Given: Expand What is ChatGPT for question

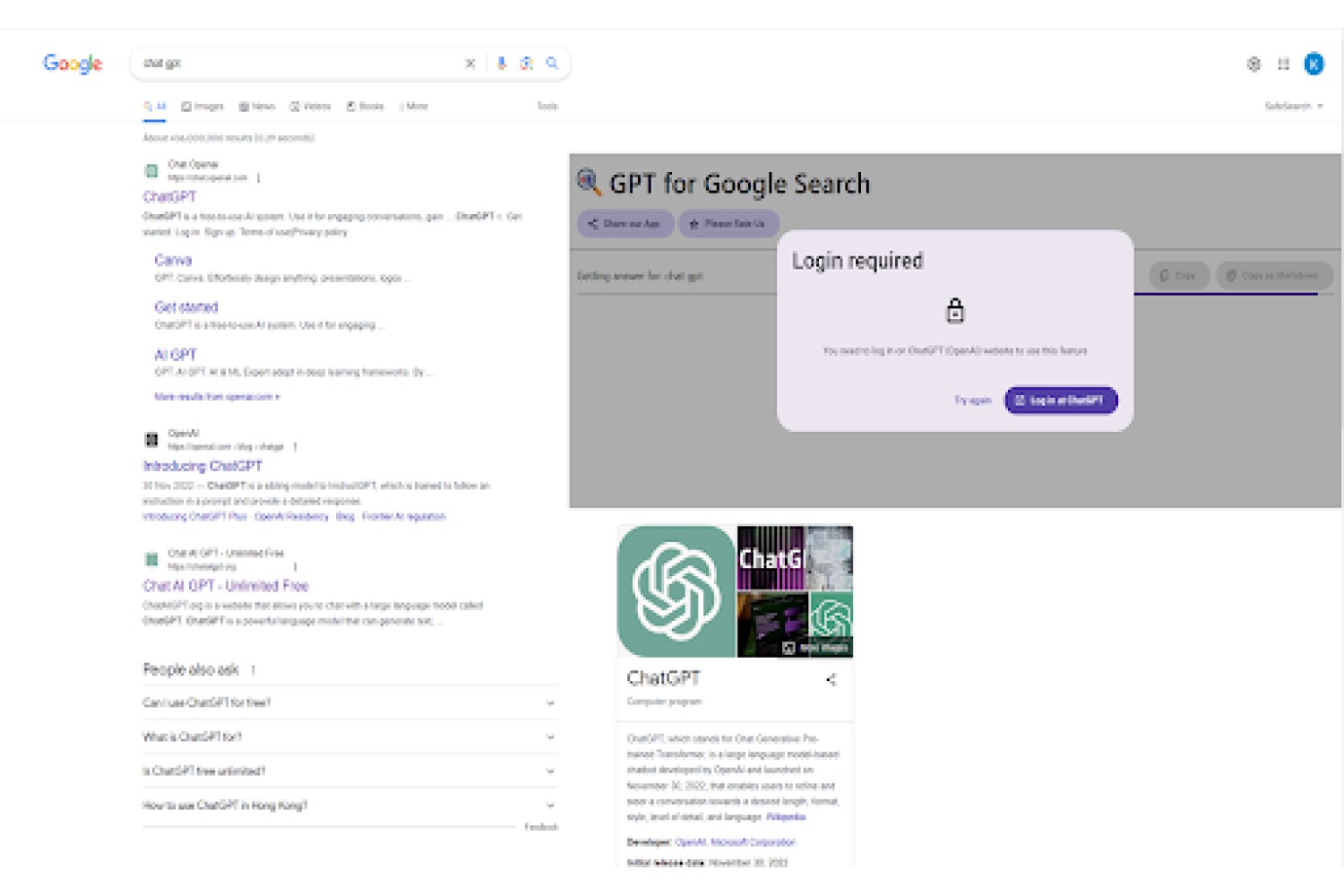Looking at the screenshot, I should pyautogui.click(x=349, y=737).
